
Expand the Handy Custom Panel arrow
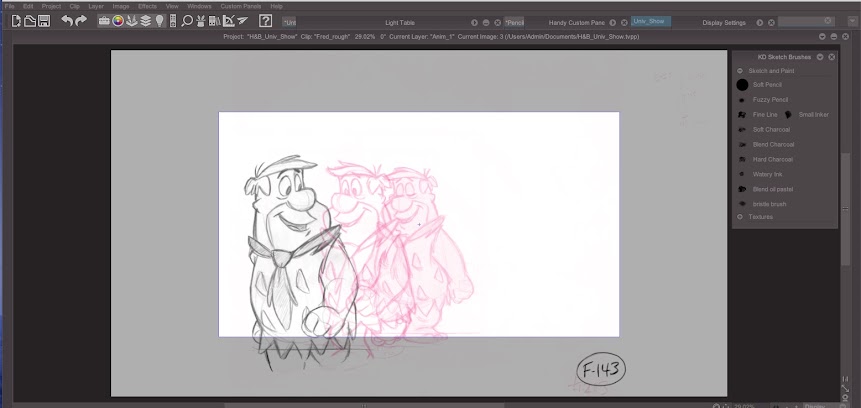[x=613, y=23]
